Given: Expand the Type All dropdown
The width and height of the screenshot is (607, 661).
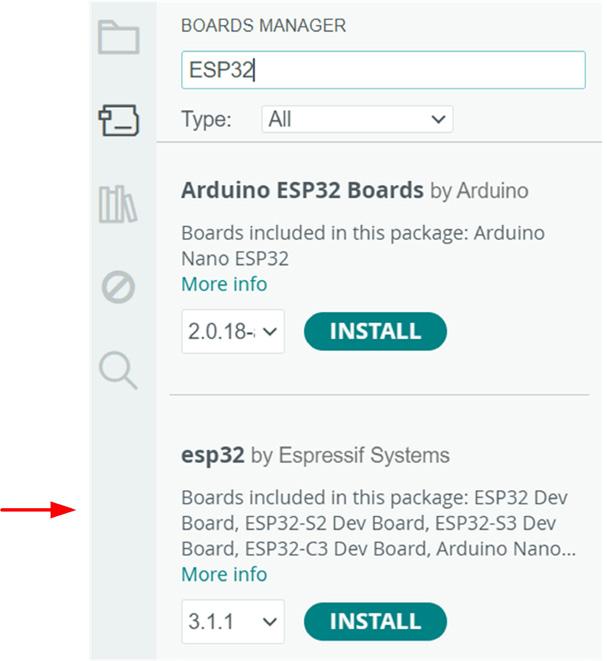Looking at the screenshot, I should click(x=357, y=119).
